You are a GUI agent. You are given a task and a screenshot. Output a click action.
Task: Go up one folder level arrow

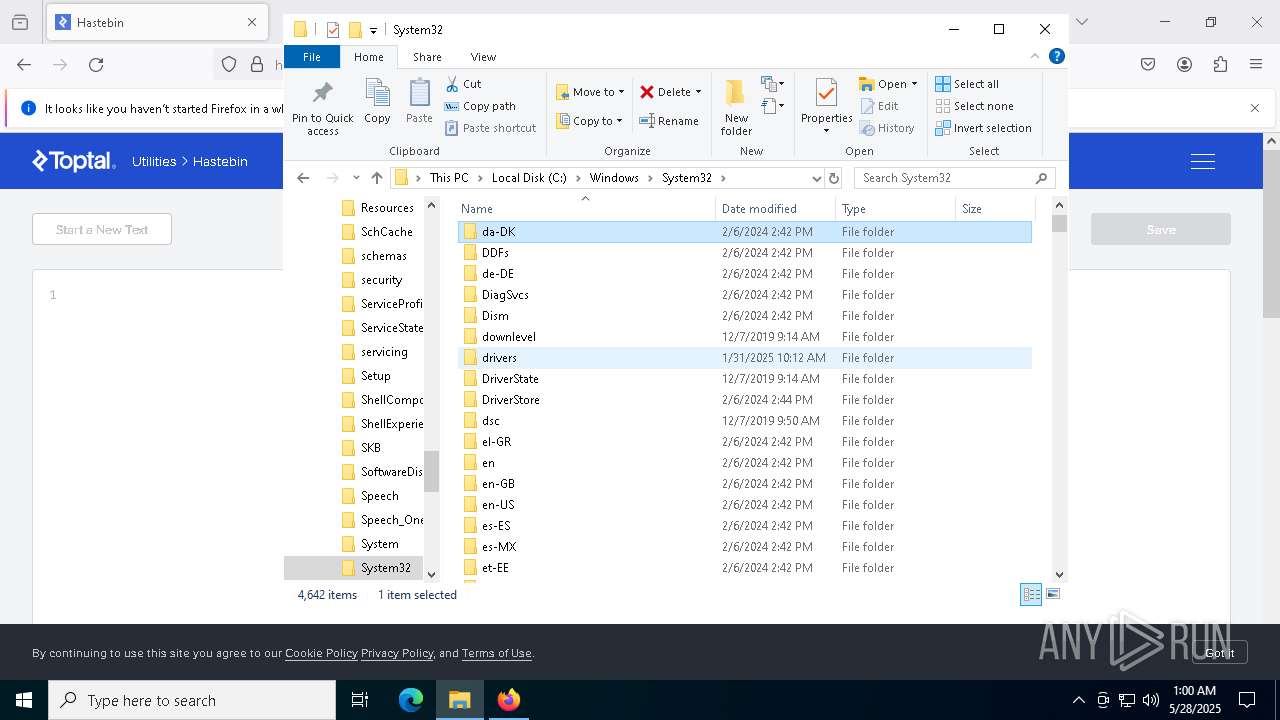376,178
